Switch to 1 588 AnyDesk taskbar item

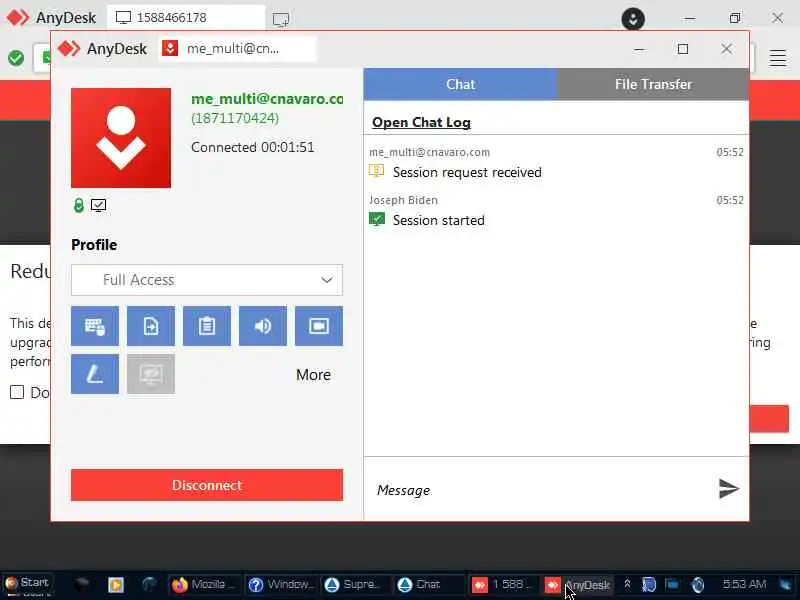point(500,584)
